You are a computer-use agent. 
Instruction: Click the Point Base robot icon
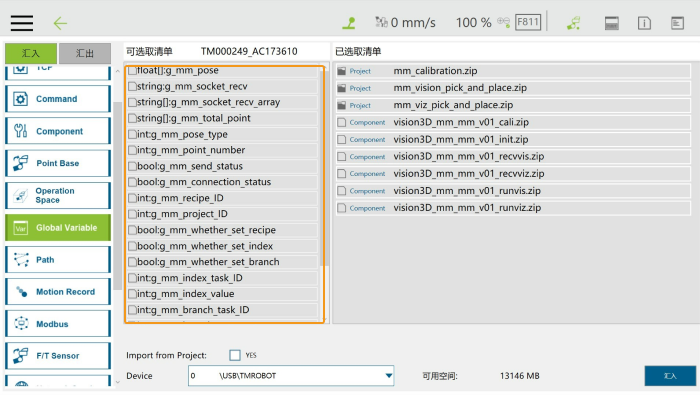21,163
